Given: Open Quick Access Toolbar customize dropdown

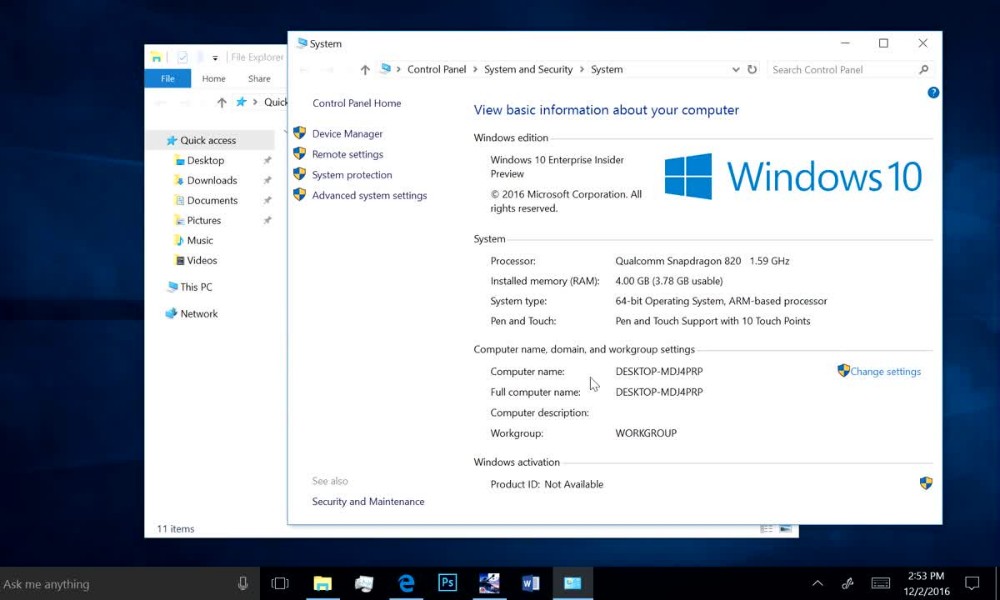Looking at the screenshot, I should point(215,58).
